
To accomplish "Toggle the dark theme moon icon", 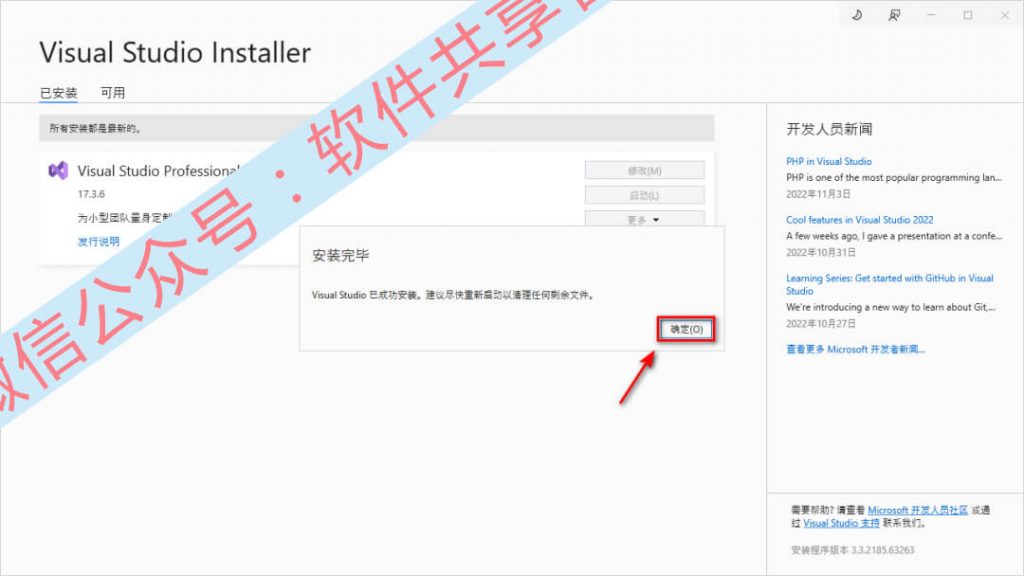I will pos(857,15).
